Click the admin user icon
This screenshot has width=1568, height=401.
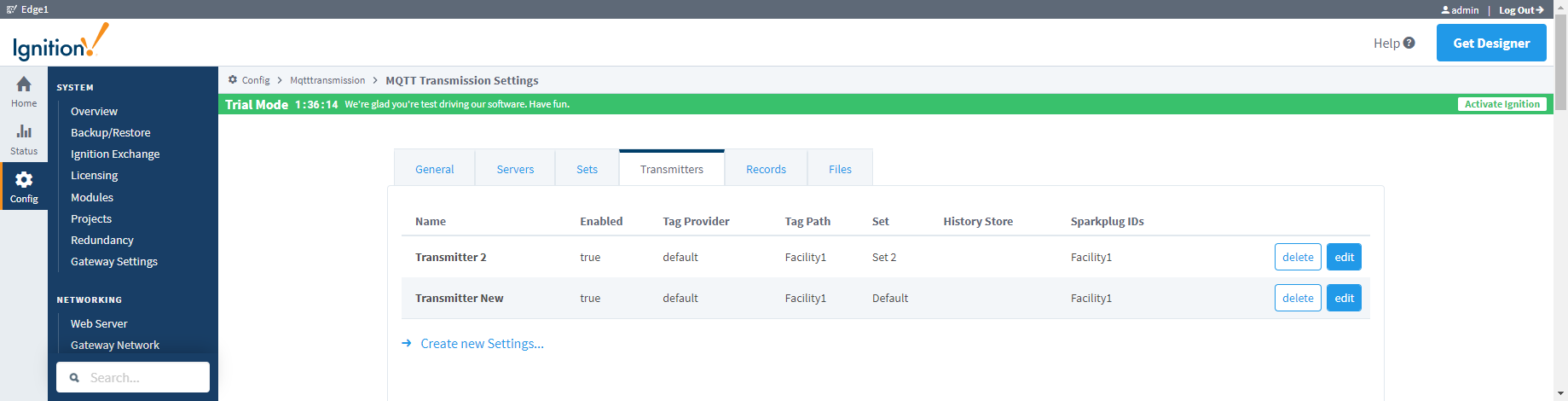pyautogui.click(x=1445, y=10)
